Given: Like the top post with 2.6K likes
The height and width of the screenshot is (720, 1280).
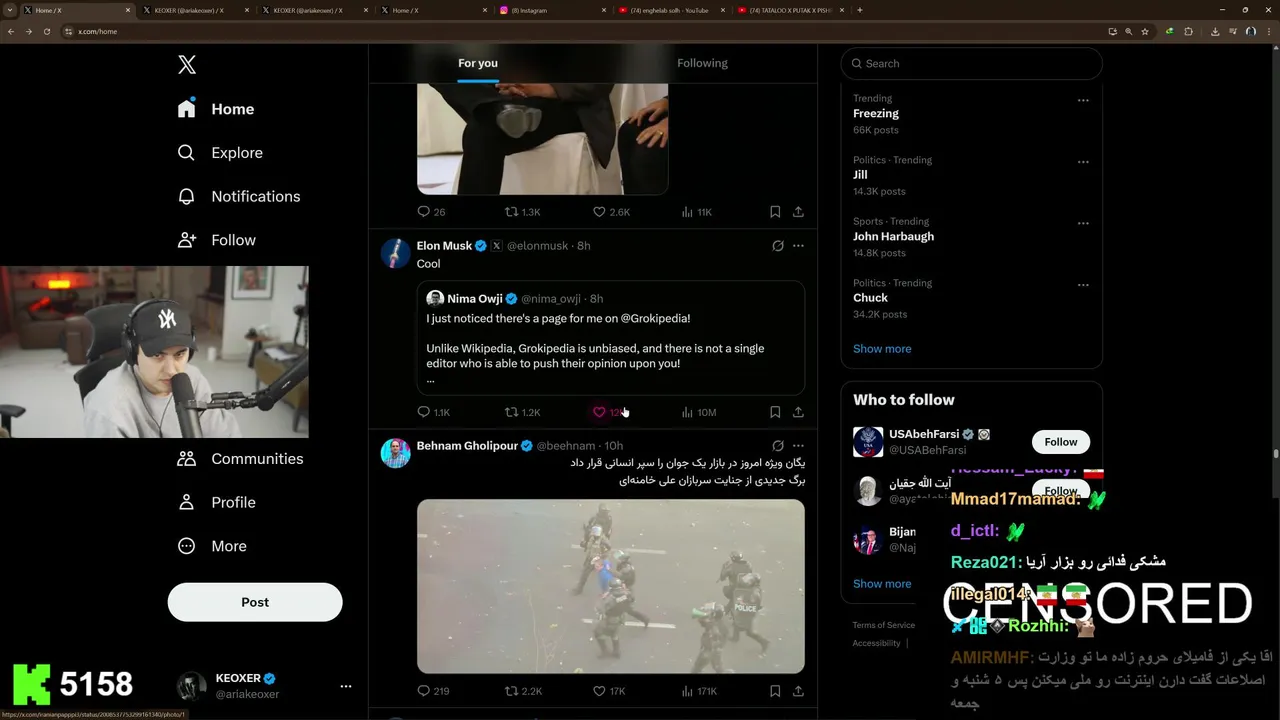Looking at the screenshot, I should click(611, 212).
